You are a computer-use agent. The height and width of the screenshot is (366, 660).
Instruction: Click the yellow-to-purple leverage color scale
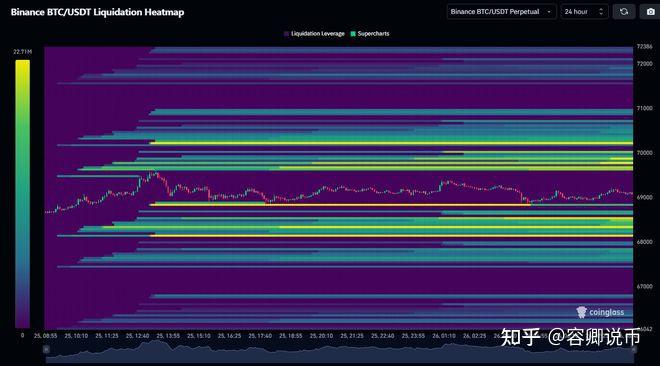[23, 194]
